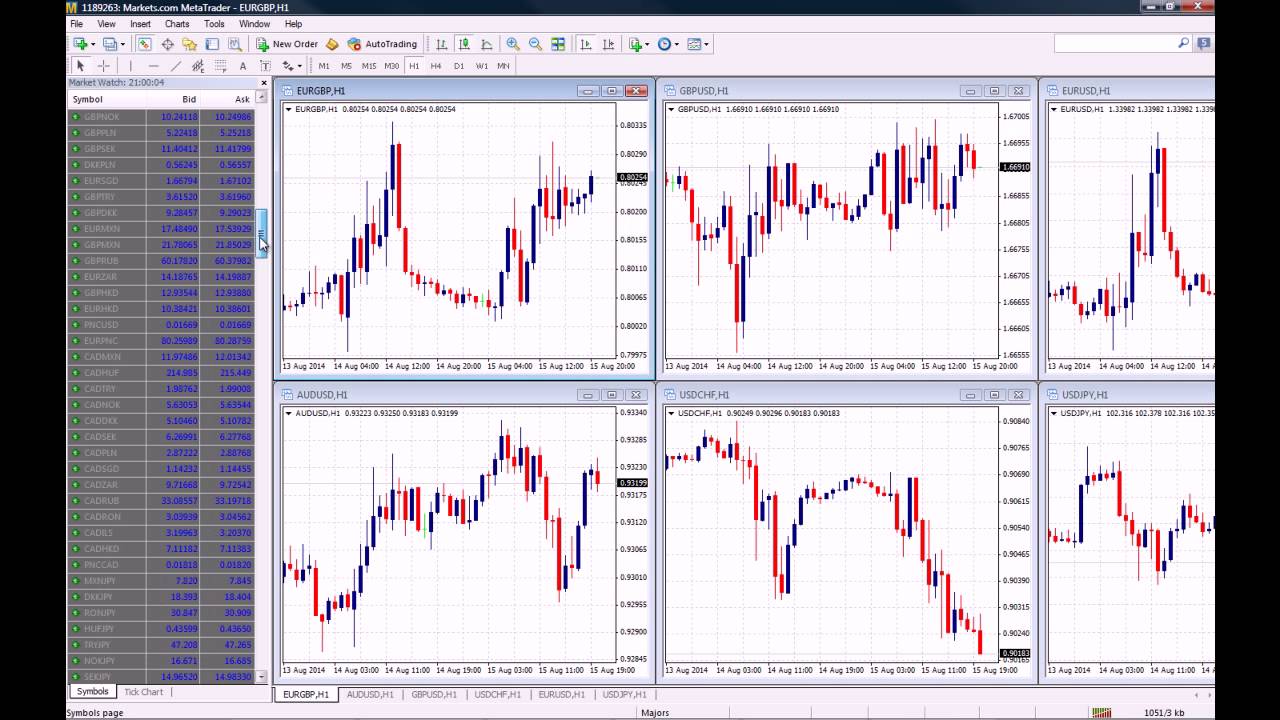Zoom out on the chart
This screenshot has height=720, width=1280.
click(x=535, y=44)
